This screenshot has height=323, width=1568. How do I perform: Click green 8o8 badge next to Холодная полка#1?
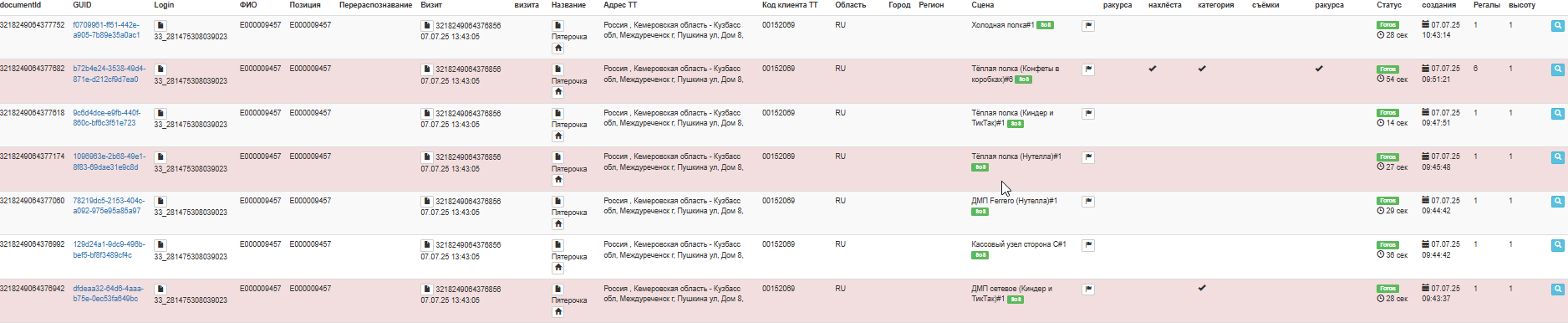click(1045, 25)
